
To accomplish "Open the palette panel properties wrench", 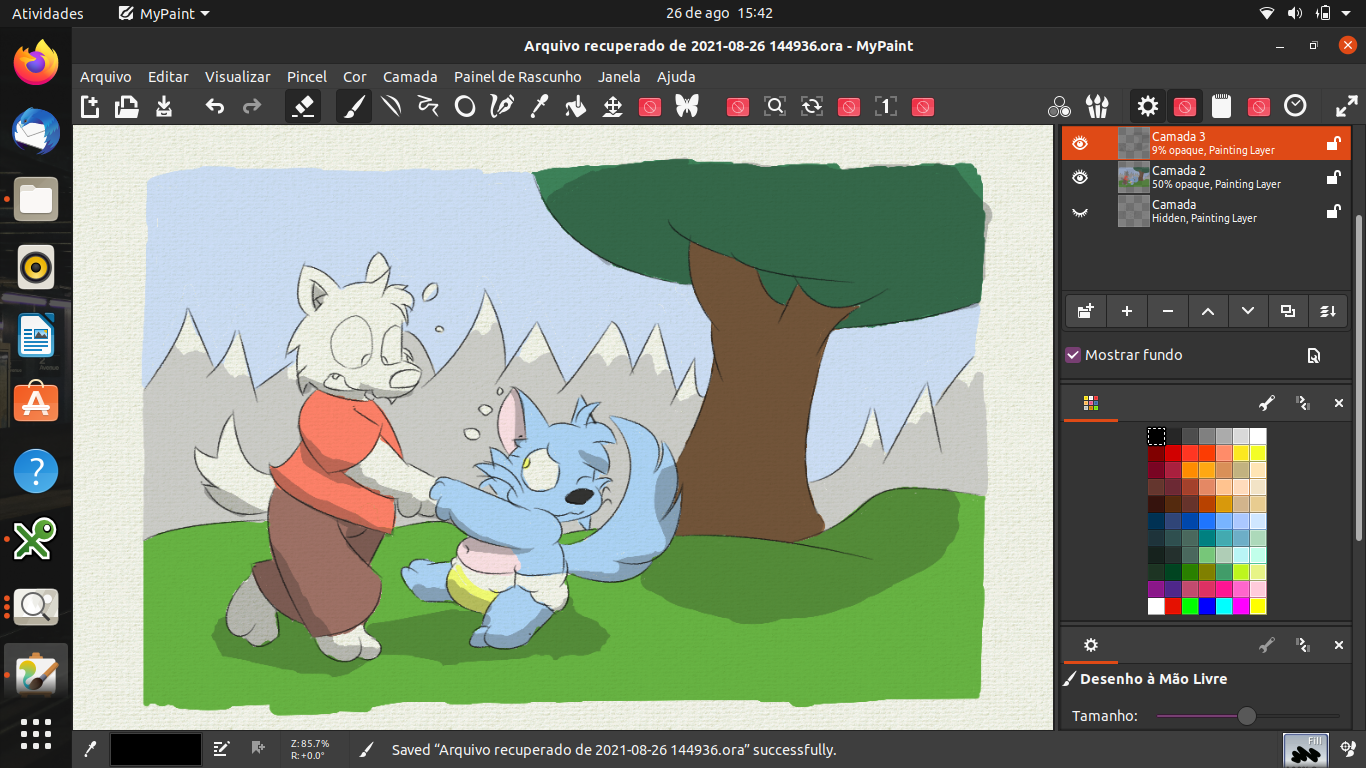I will click(x=1267, y=403).
